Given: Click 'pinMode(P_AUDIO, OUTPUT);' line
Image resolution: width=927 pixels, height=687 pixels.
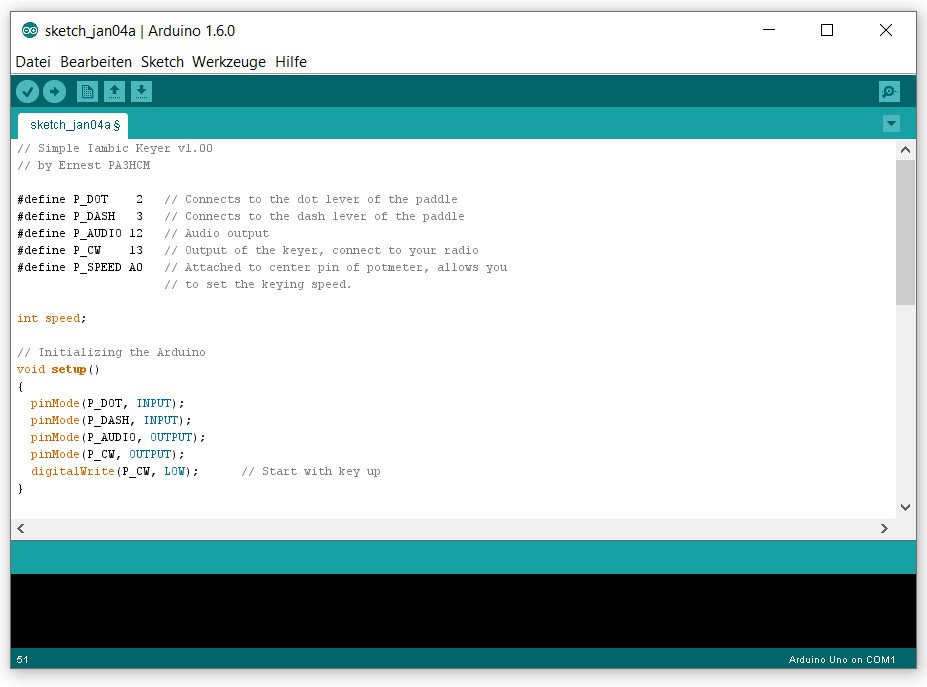Looking at the screenshot, I should [118, 438].
